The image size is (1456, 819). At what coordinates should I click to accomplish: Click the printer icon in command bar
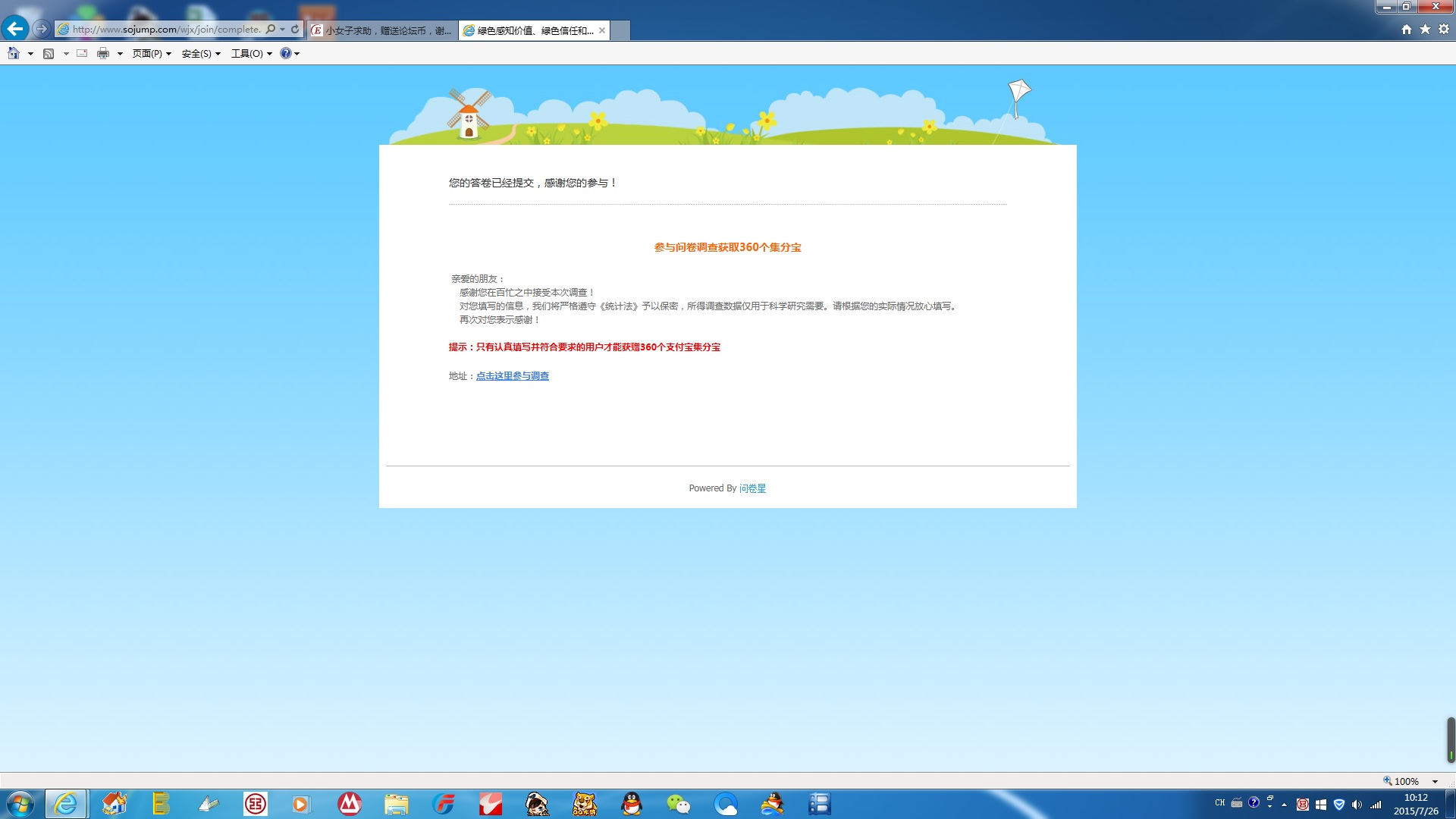(x=103, y=53)
